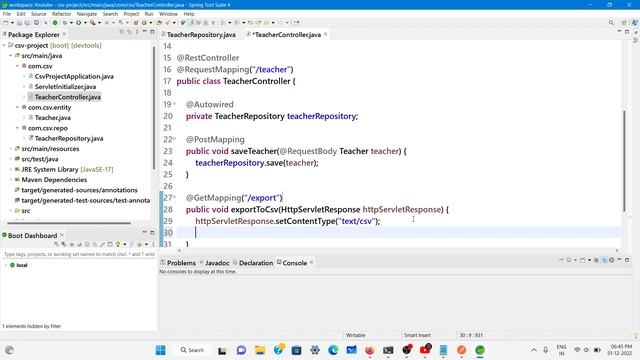Open Console display options gear icon
The image size is (640, 360).
(611, 260)
